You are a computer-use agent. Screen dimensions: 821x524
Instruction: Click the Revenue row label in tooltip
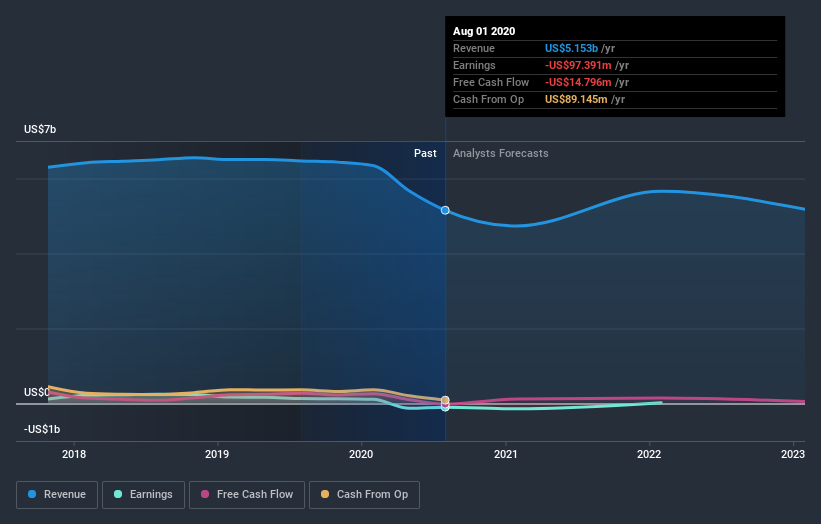474,48
